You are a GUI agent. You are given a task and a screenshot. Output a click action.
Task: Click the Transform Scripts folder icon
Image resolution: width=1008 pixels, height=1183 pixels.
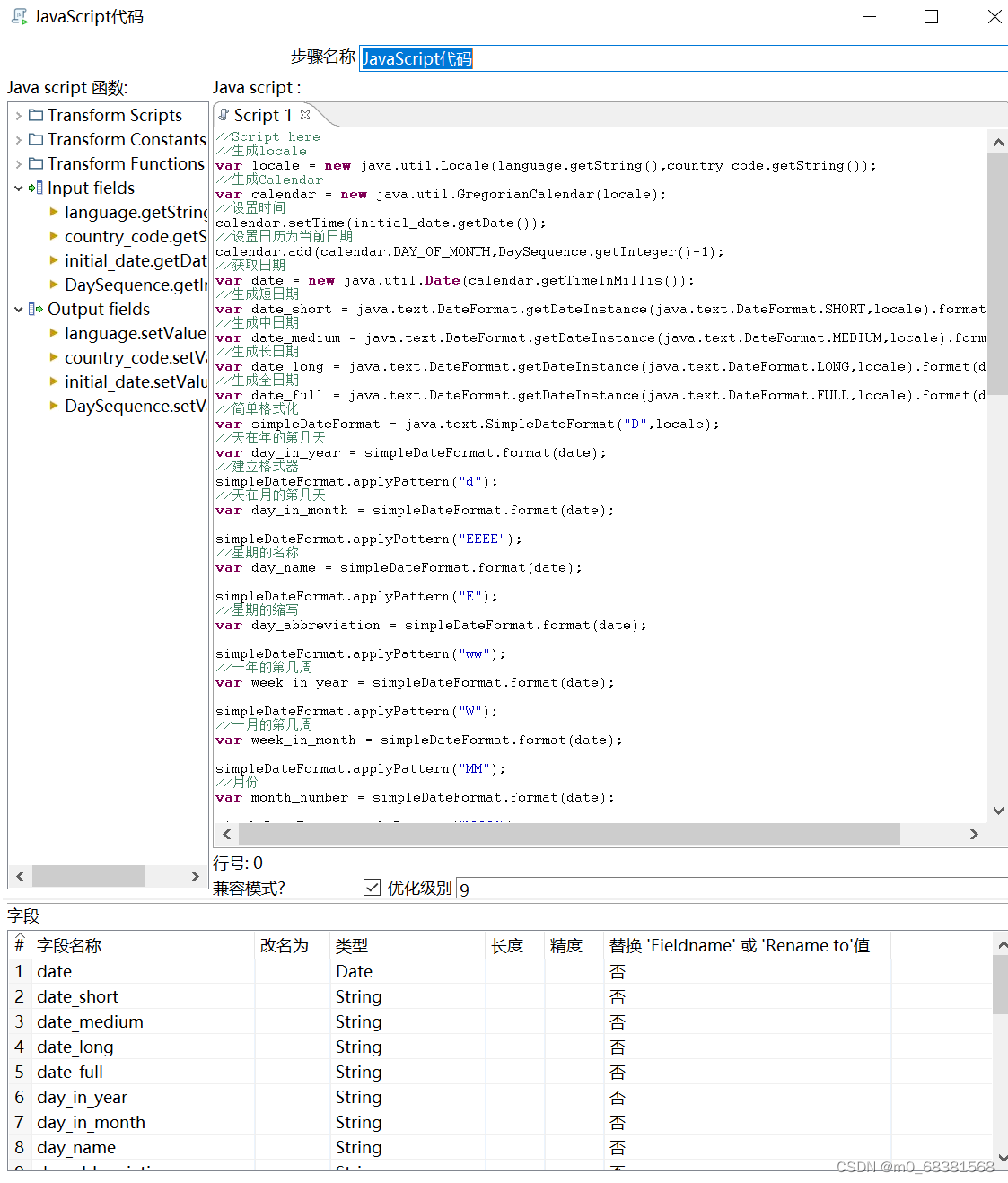36,115
